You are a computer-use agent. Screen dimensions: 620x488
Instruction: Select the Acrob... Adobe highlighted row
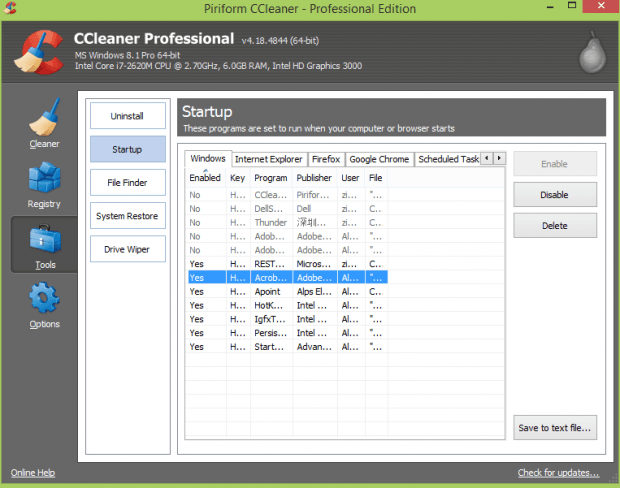point(287,278)
